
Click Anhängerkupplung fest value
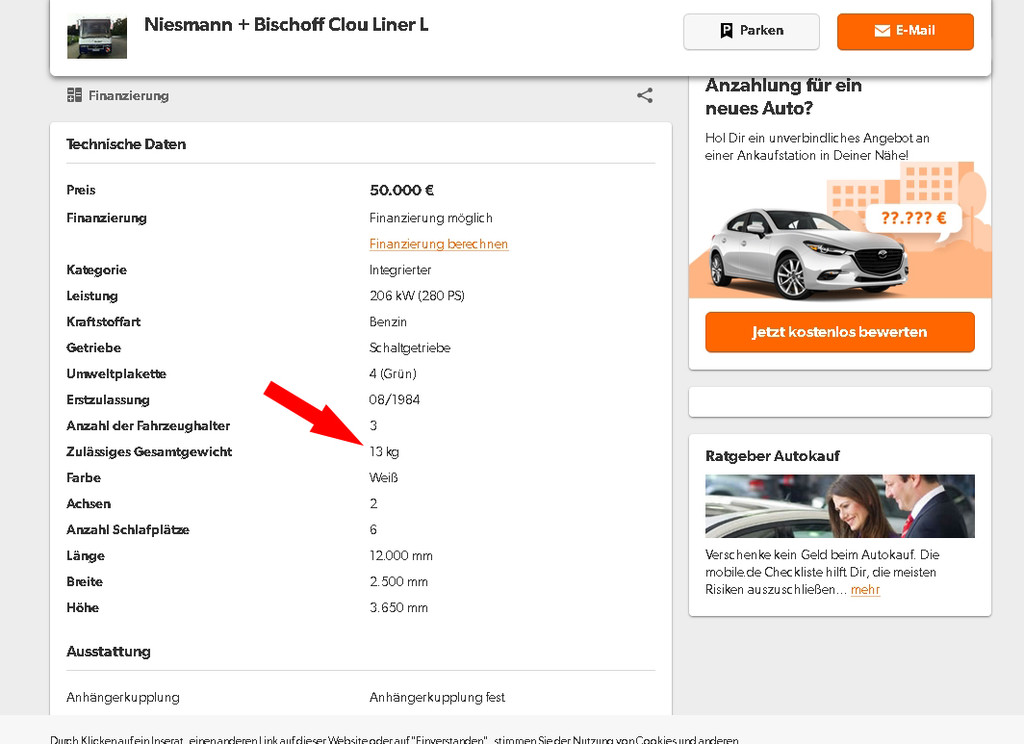[437, 698]
